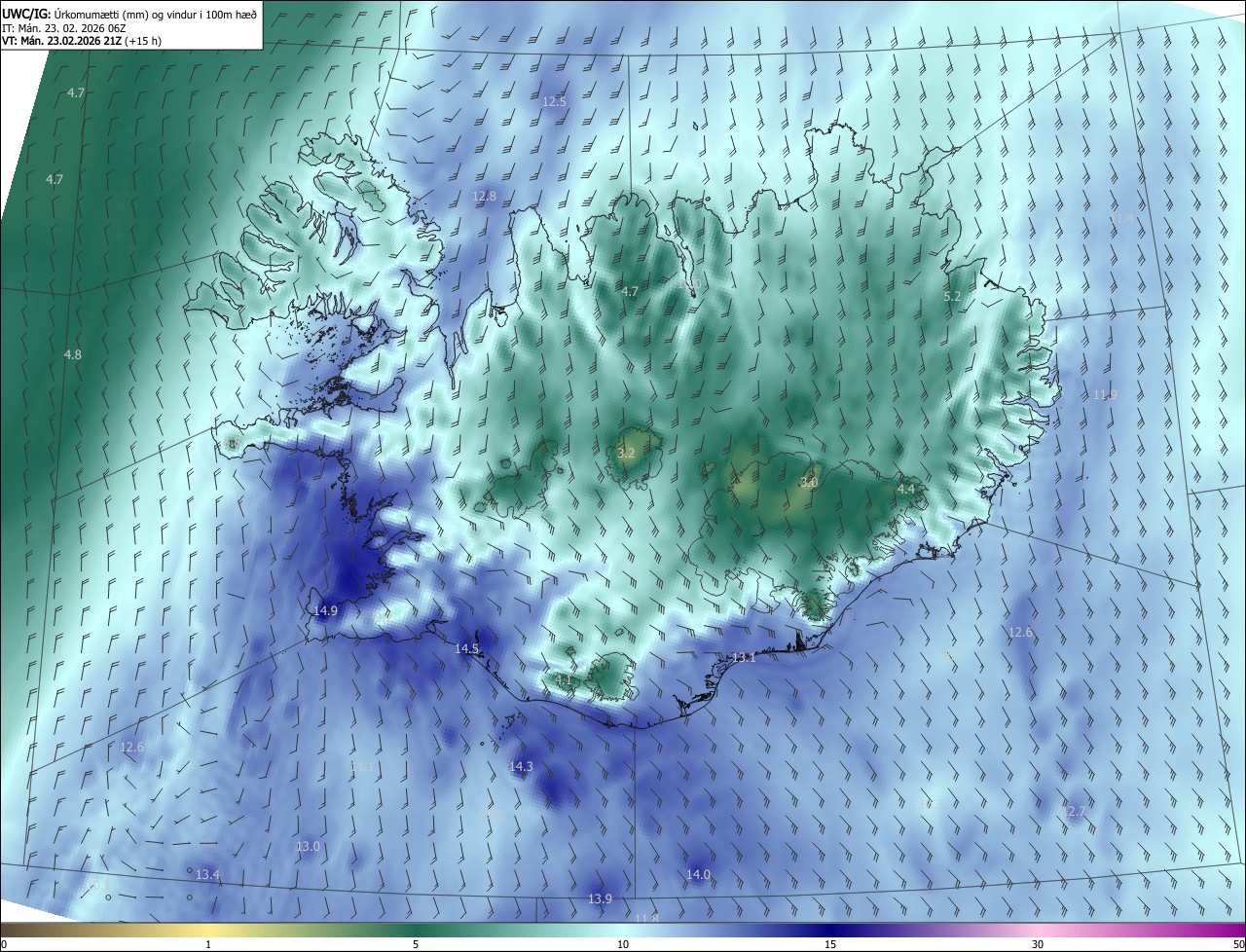The width and height of the screenshot is (1246, 952).
Task: Click the color scale at the 30 mark
Action: point(1038,930)
